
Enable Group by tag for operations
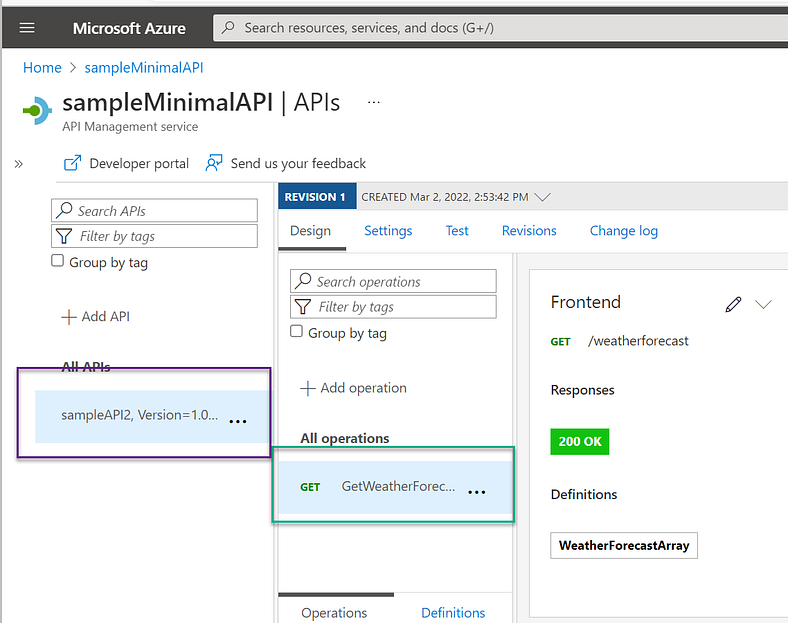coord(297,332)
